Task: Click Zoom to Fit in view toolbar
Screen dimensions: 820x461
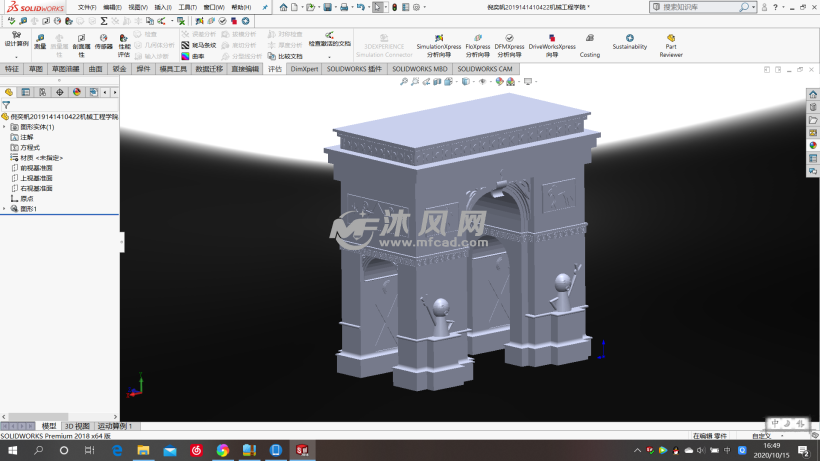Action: [404, 82]
